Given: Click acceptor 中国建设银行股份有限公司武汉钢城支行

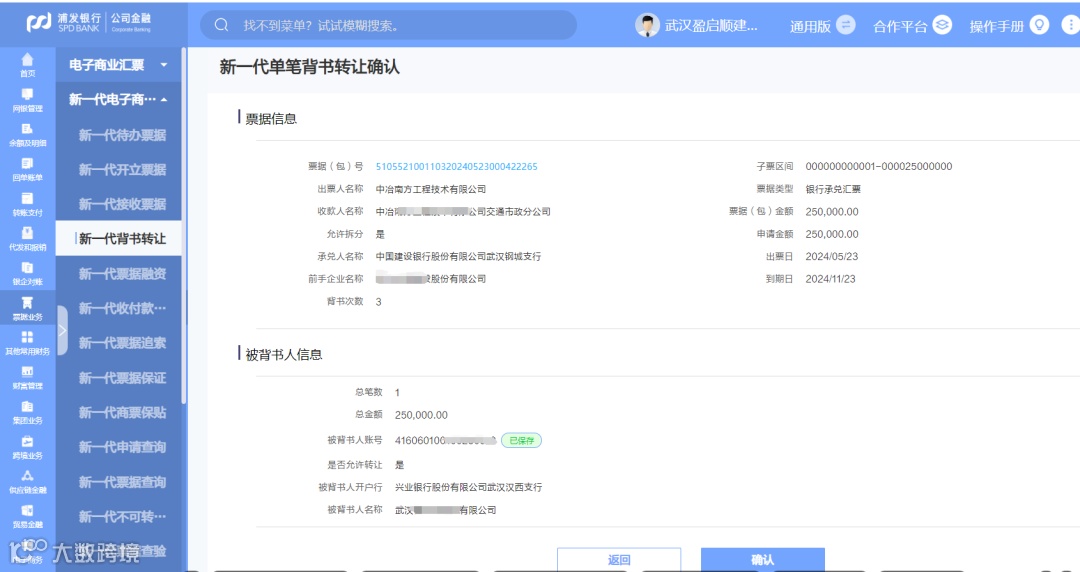Looking at the screenshot, I should (x=458, y=256).
